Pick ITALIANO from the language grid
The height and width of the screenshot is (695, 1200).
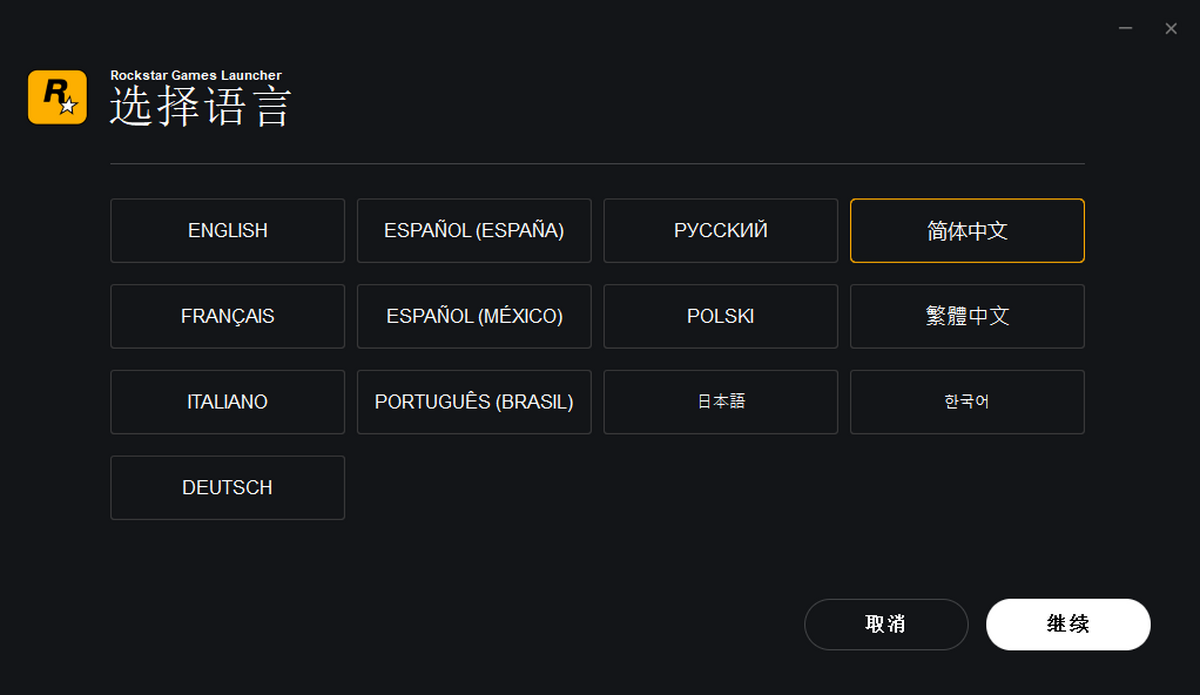[x=227, y=402]
